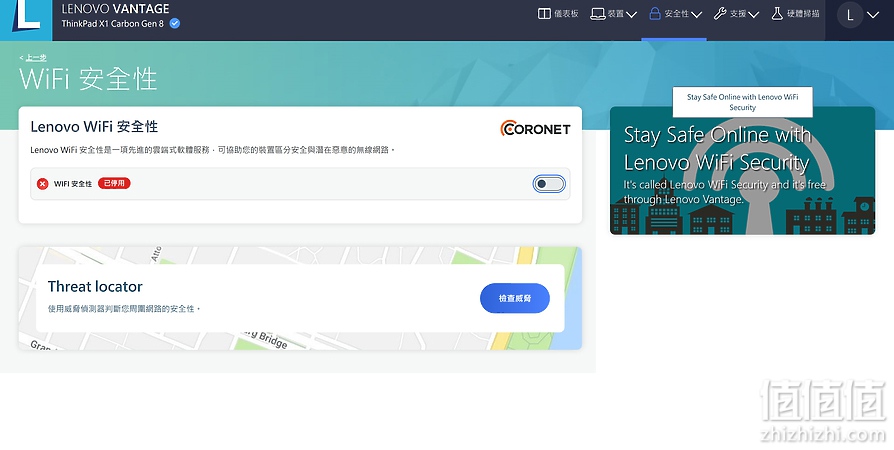Viewport: 894px width, 450px height.
Task: Click the support wrench icon
Action: pos(720,14)
